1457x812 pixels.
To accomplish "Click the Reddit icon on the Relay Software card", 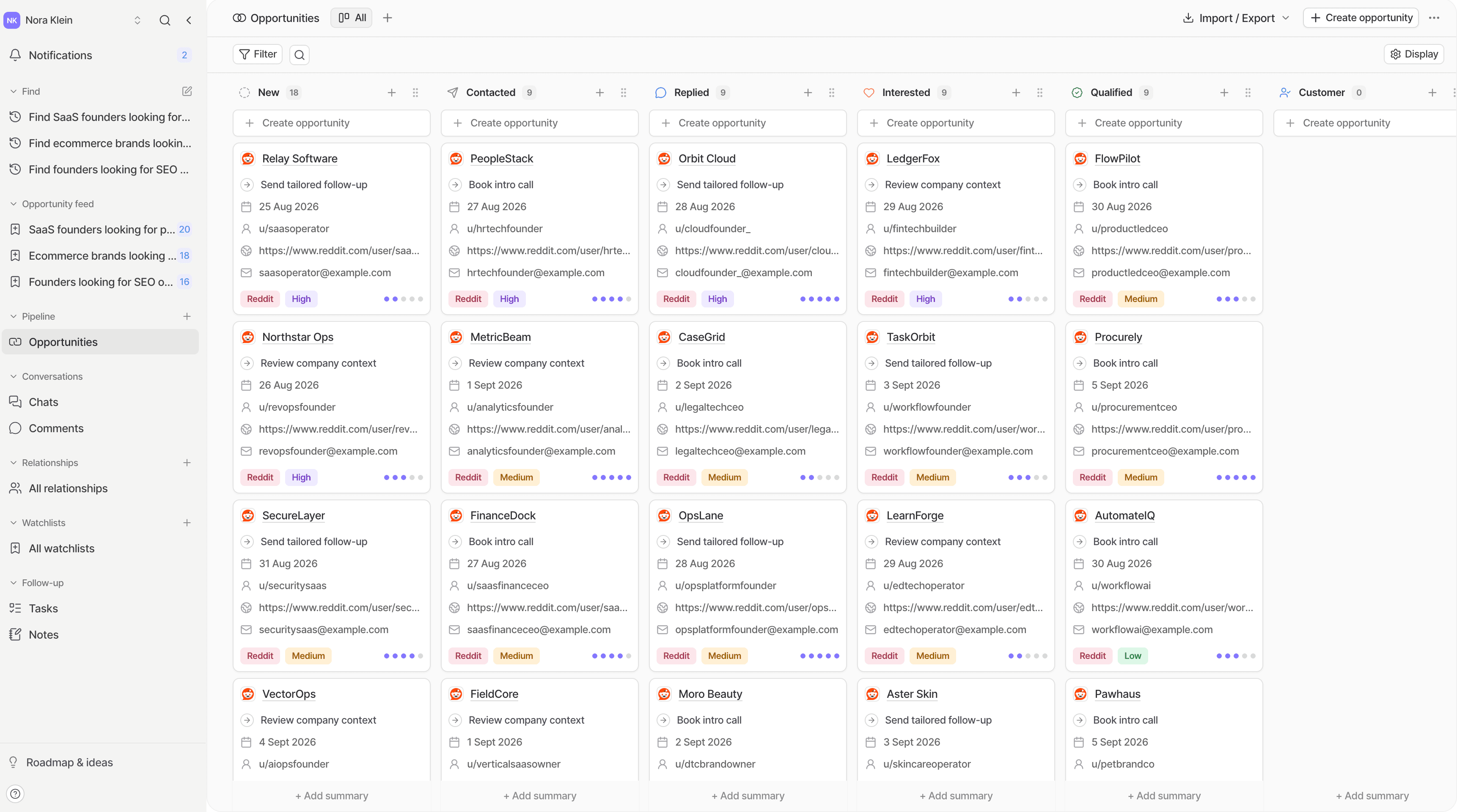I will (x=248, y=159).
